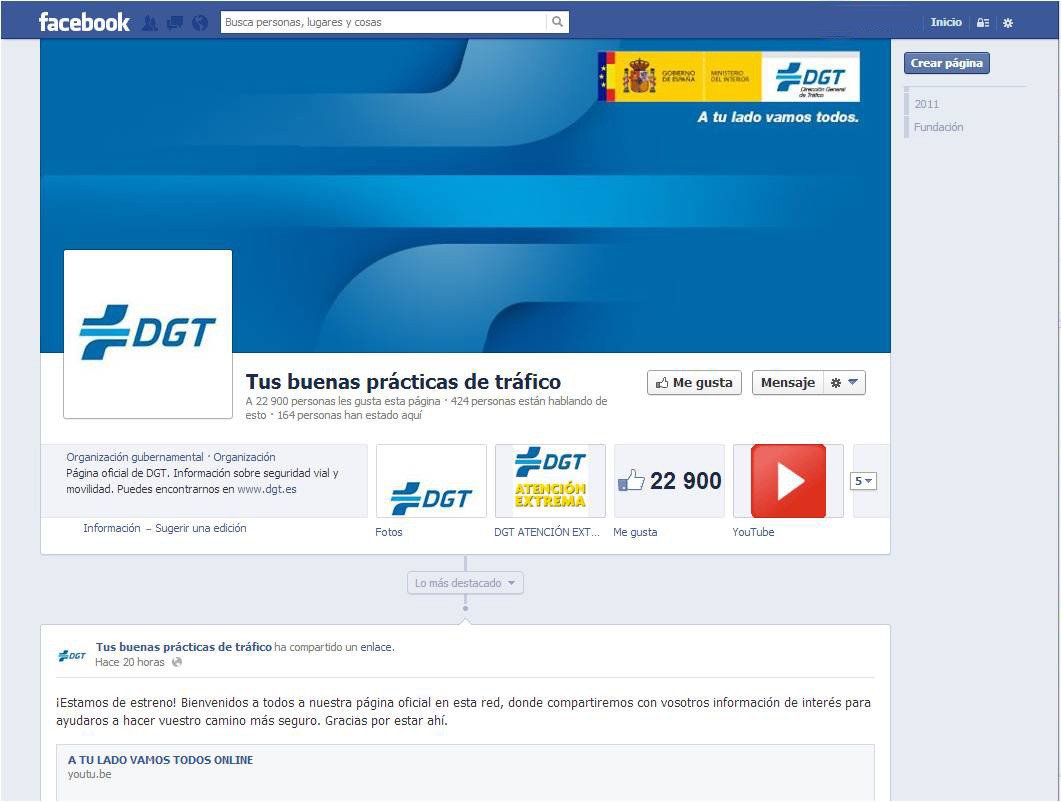Open the Hace 20 horas timestamp

tap(129, 662)
